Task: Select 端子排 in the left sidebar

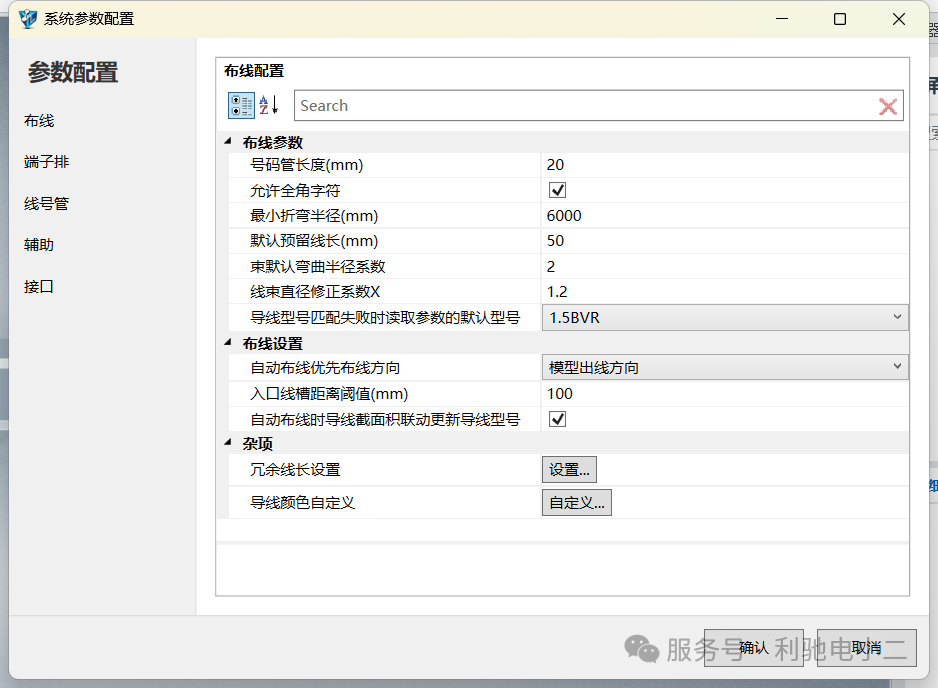Action: tap(47, 162)
